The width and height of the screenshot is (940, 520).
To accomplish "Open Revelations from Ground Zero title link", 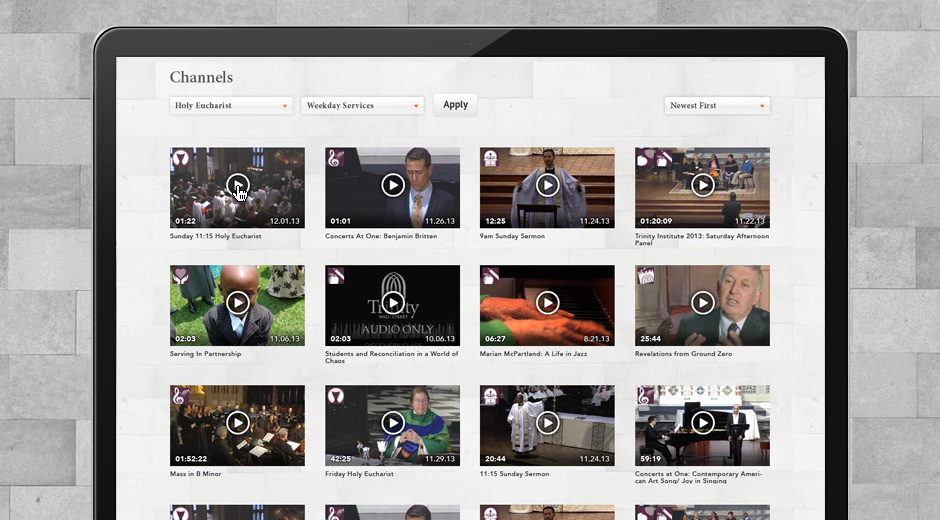I will 683,354.
